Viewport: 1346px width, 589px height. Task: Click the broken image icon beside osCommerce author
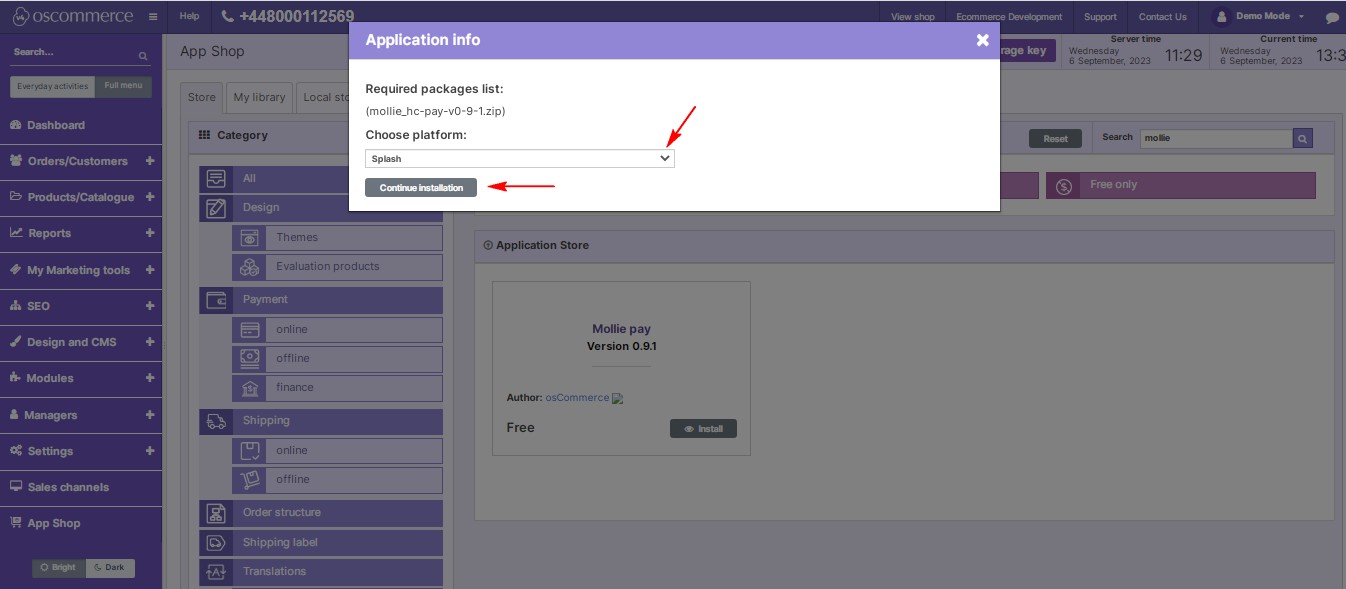click(x=618, y=398)
